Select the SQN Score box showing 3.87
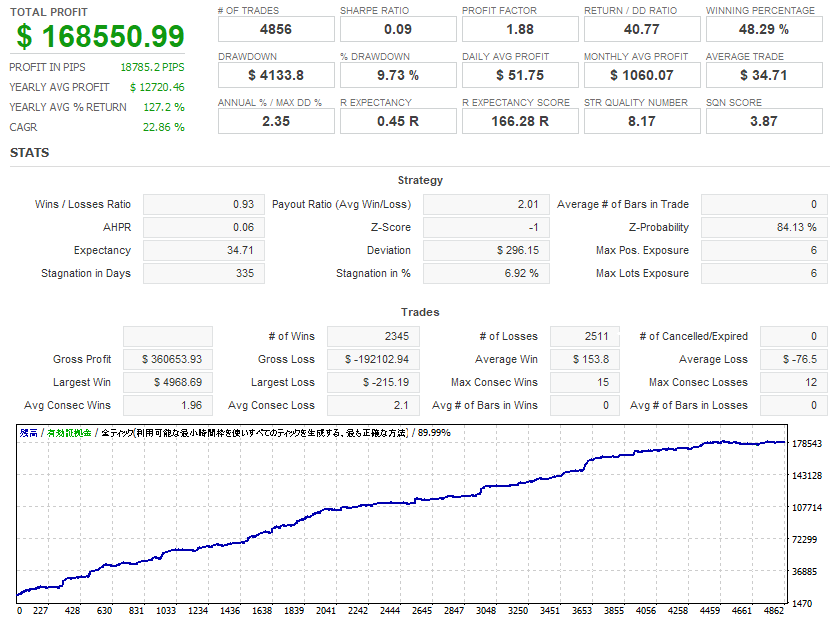 pos(764,121)
